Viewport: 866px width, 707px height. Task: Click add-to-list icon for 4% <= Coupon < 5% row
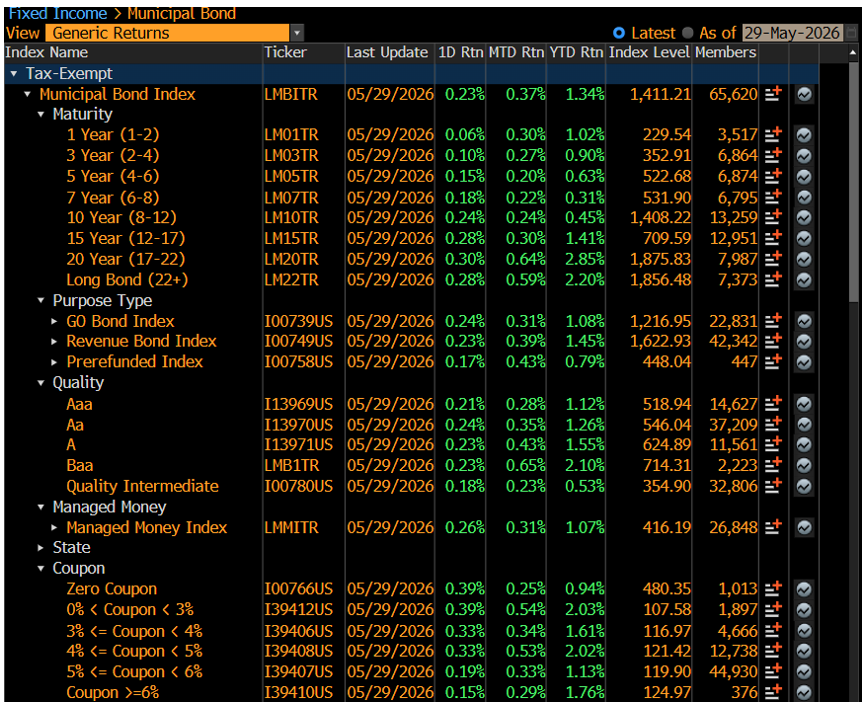point(773,651)
